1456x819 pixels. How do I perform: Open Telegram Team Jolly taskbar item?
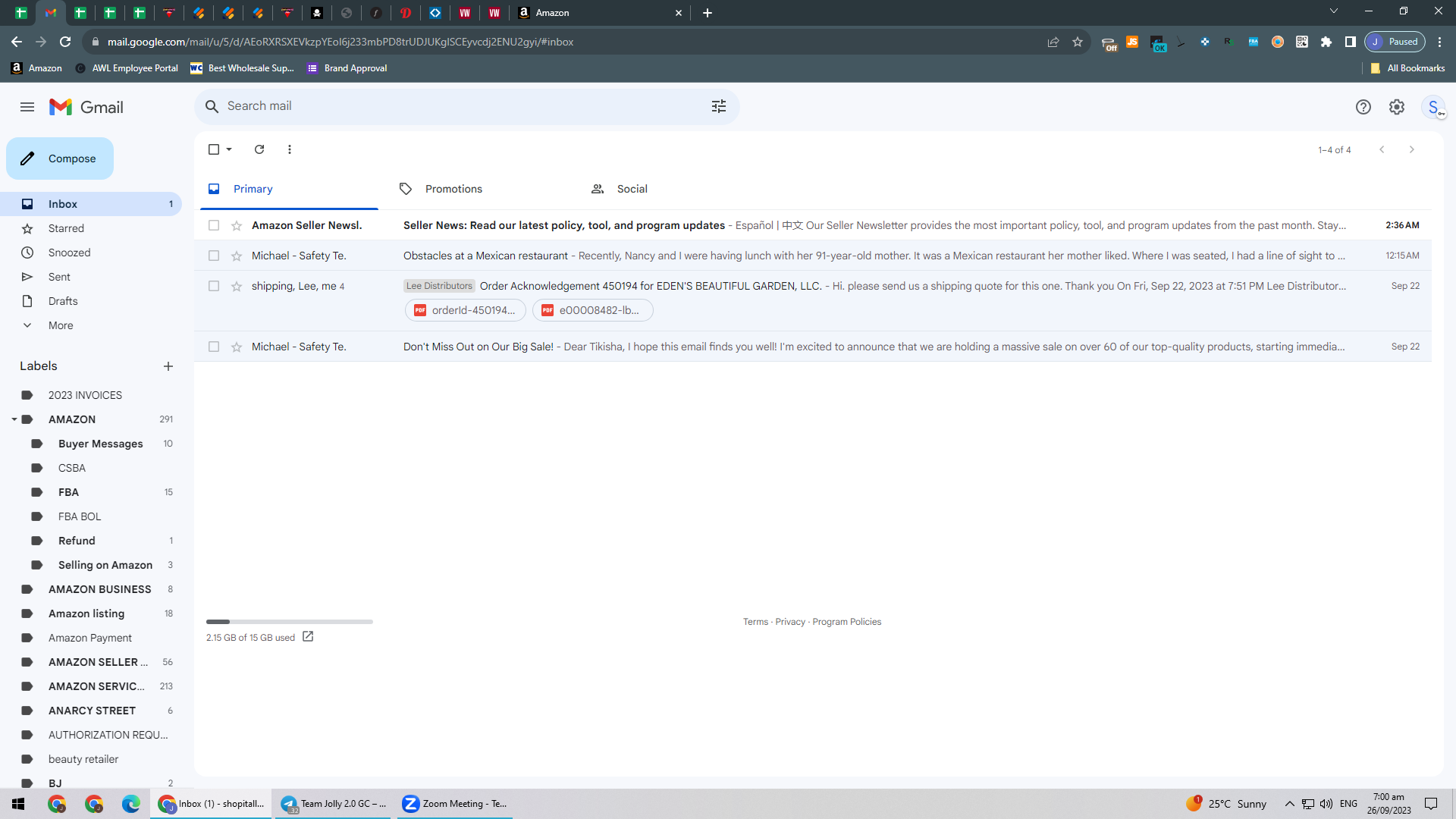(x=334, y=804)
